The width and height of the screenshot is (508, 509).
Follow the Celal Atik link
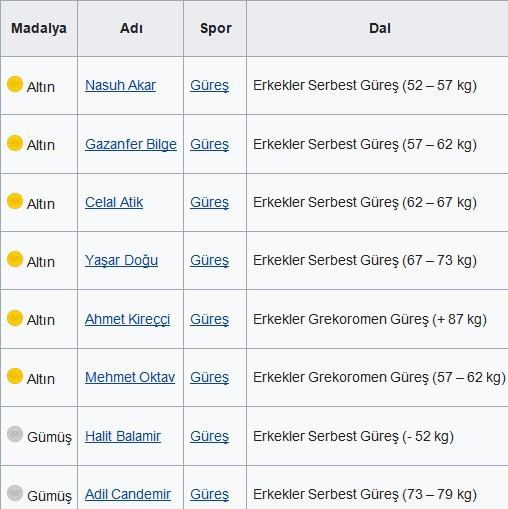click(114, 202)
